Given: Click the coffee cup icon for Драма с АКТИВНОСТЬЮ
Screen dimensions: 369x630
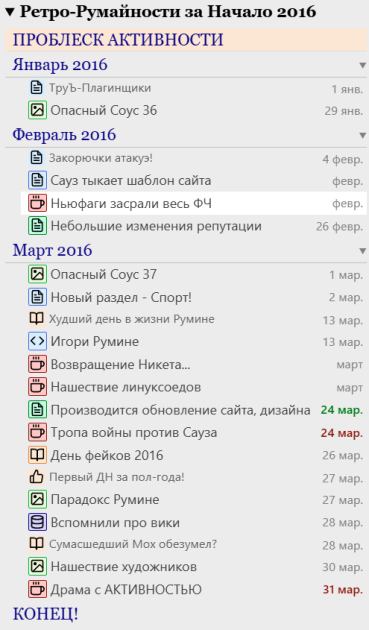Looking at the screenshot, I should [x=37, y=589].
